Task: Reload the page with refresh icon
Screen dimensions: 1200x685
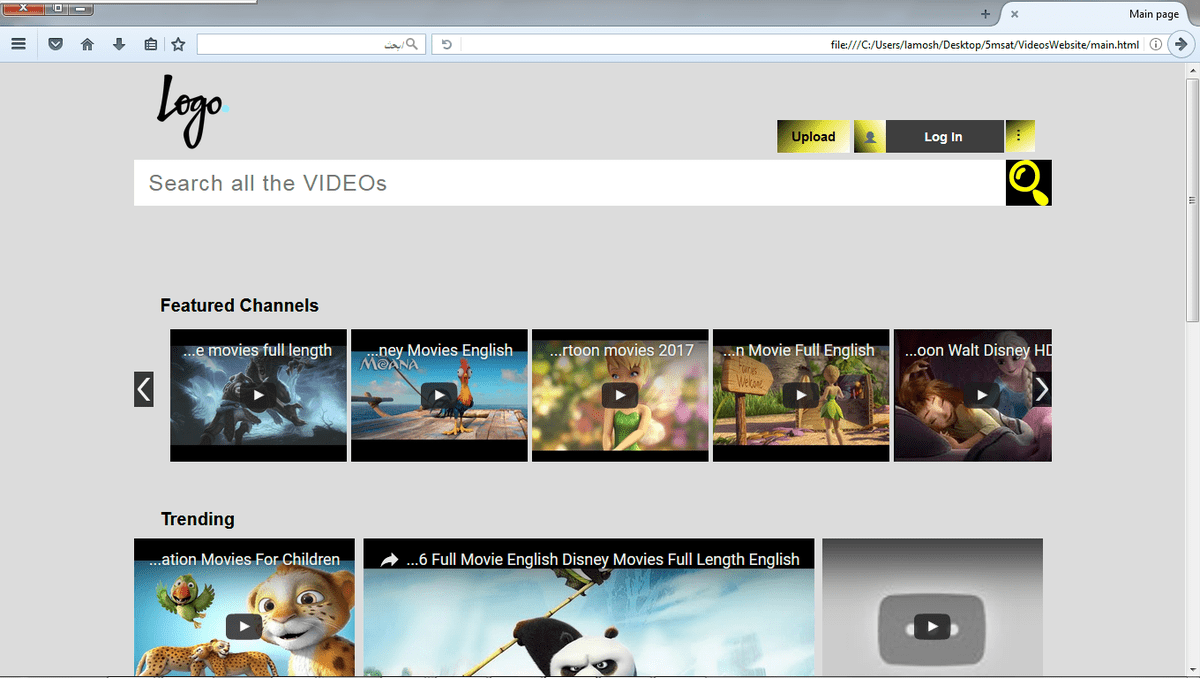Action: click(446, 44)
